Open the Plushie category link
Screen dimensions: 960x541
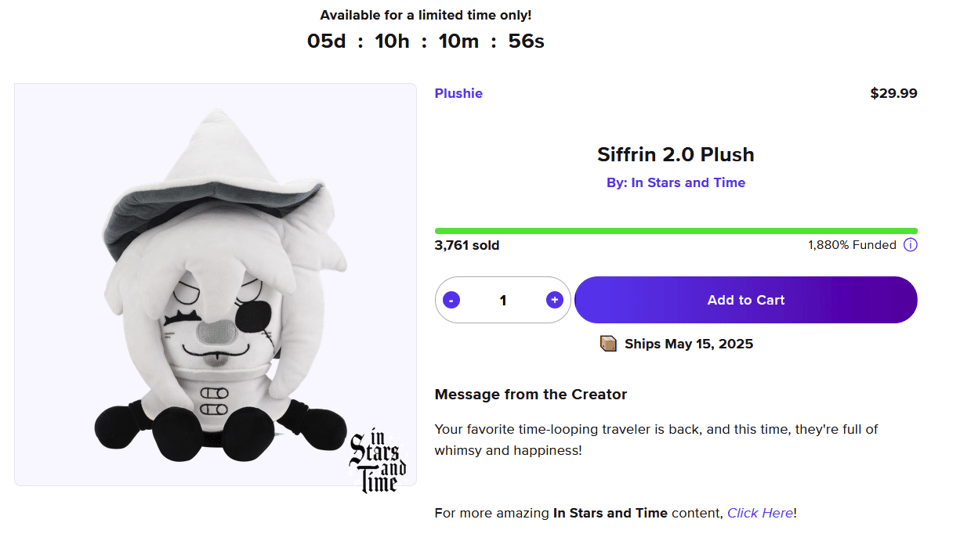click(458, 93)
